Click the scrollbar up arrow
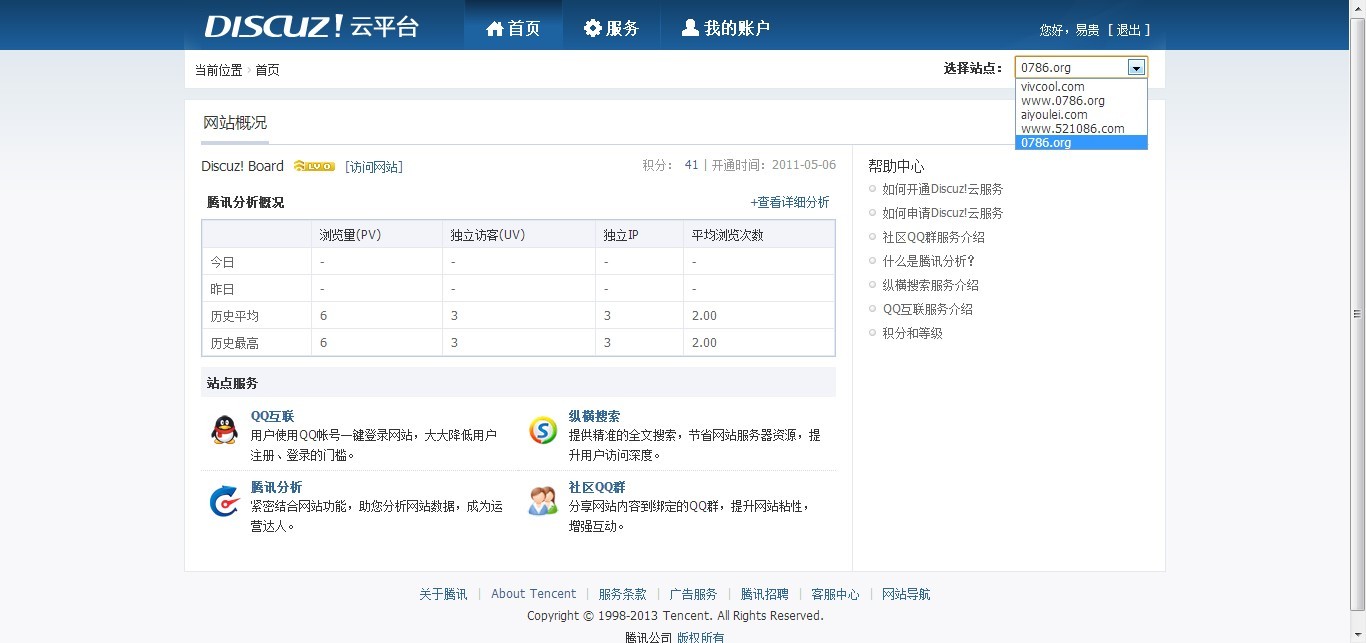Image resolution: width=1366 pixels, height=643 pixels. (1357, 8)
